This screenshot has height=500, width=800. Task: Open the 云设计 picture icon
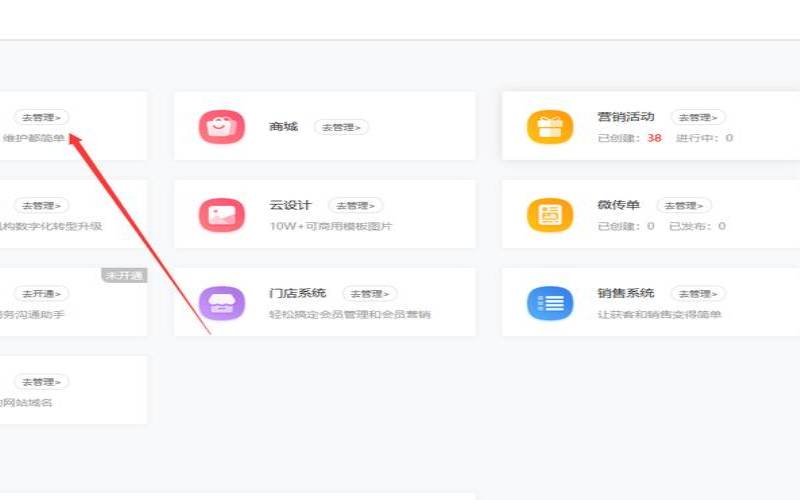(221, 215)
